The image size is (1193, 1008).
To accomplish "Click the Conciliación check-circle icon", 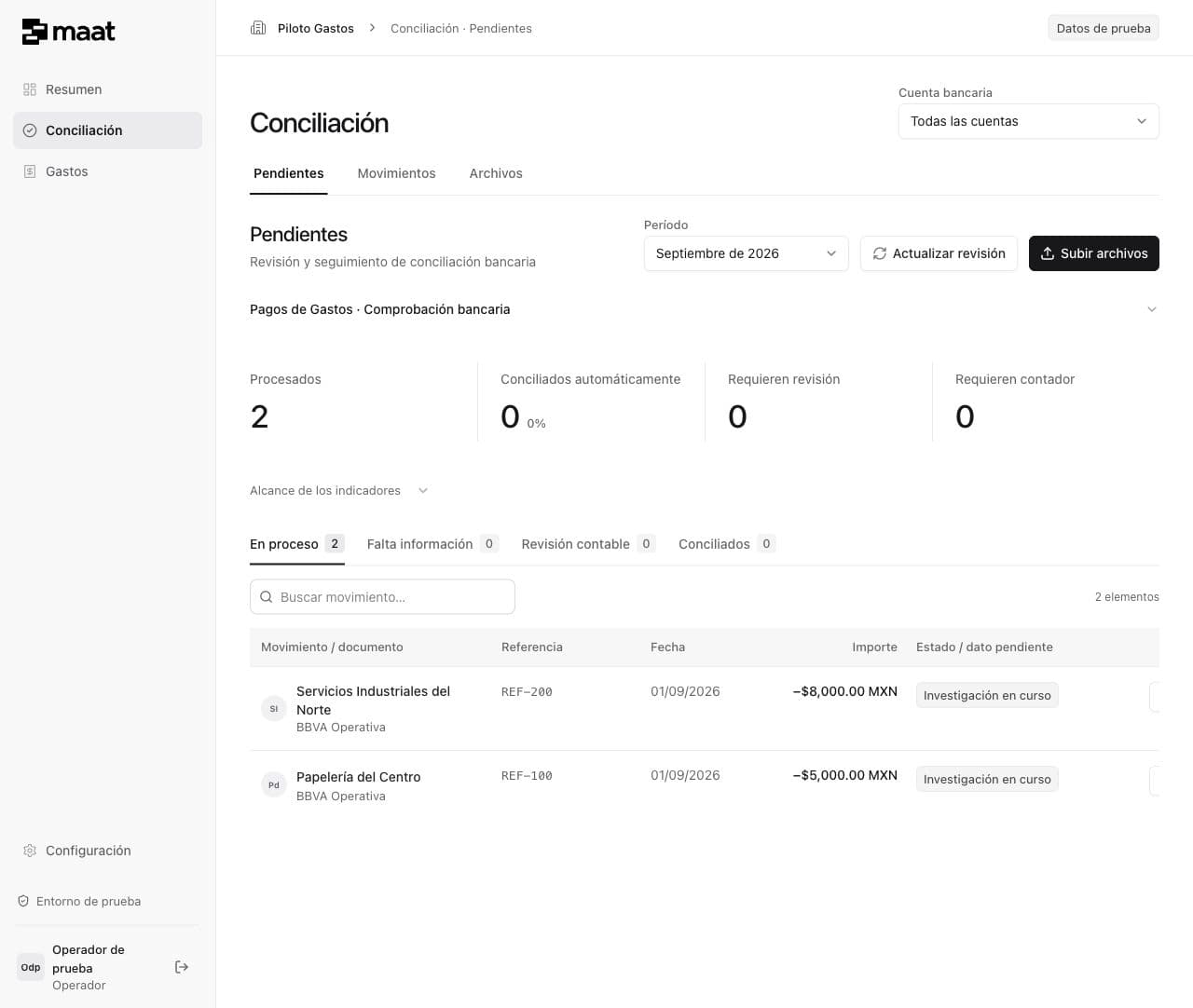I will pyautogui.click(x=30, y=130).
